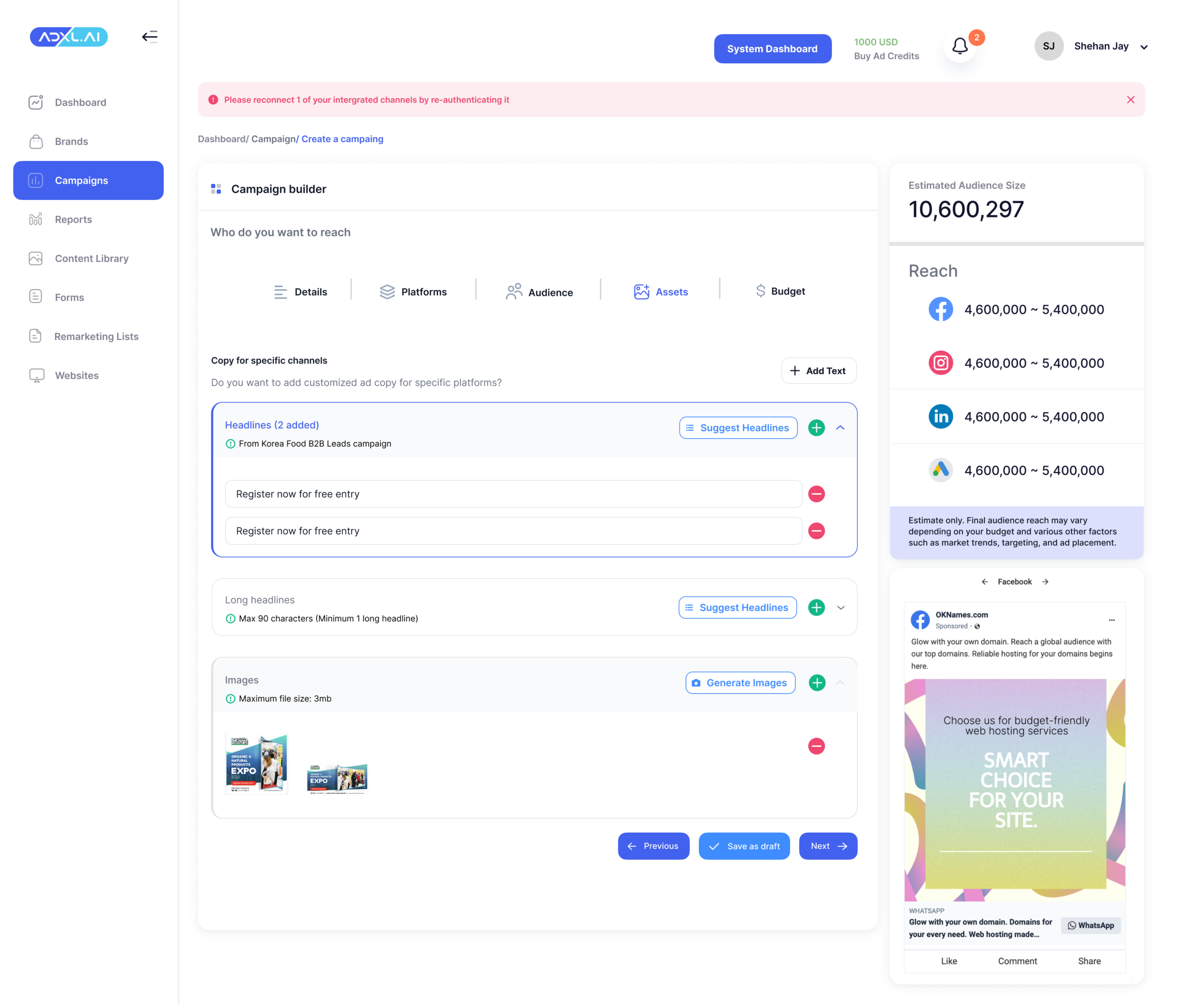
Task: Add a long headline with the green plus
Action: 816,607
